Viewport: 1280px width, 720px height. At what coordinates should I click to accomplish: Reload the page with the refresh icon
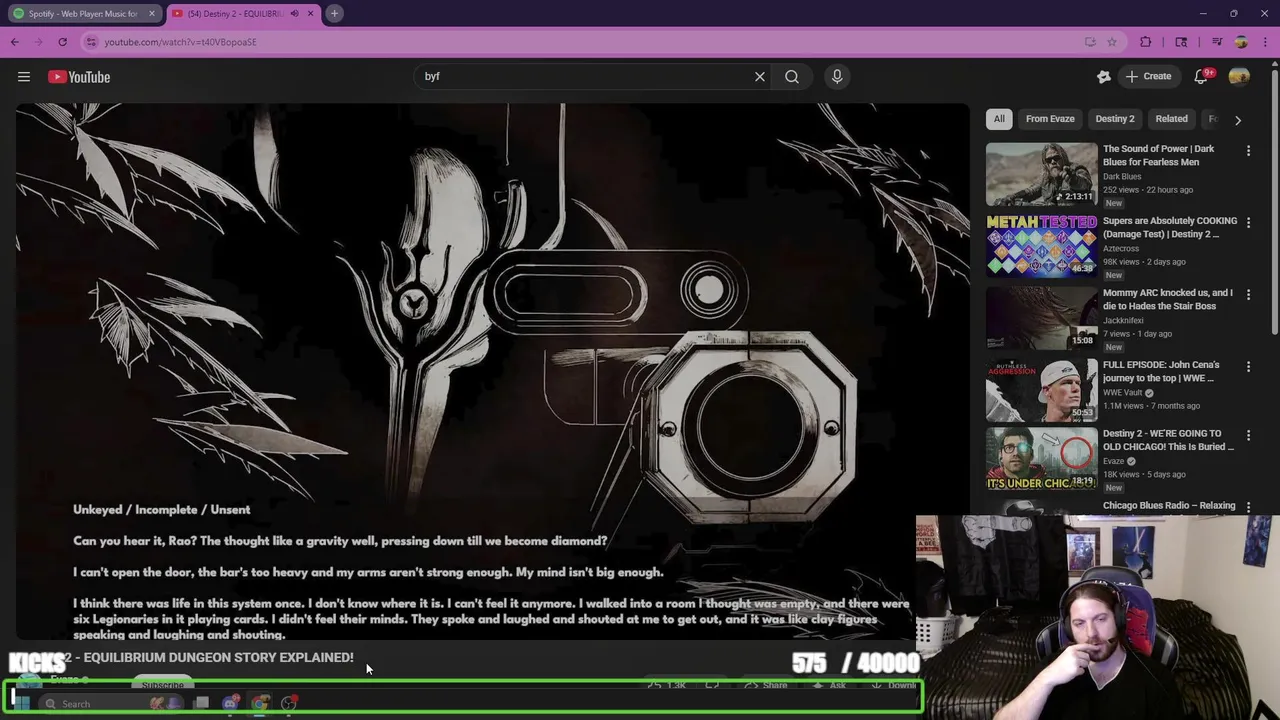click(62, 42)
